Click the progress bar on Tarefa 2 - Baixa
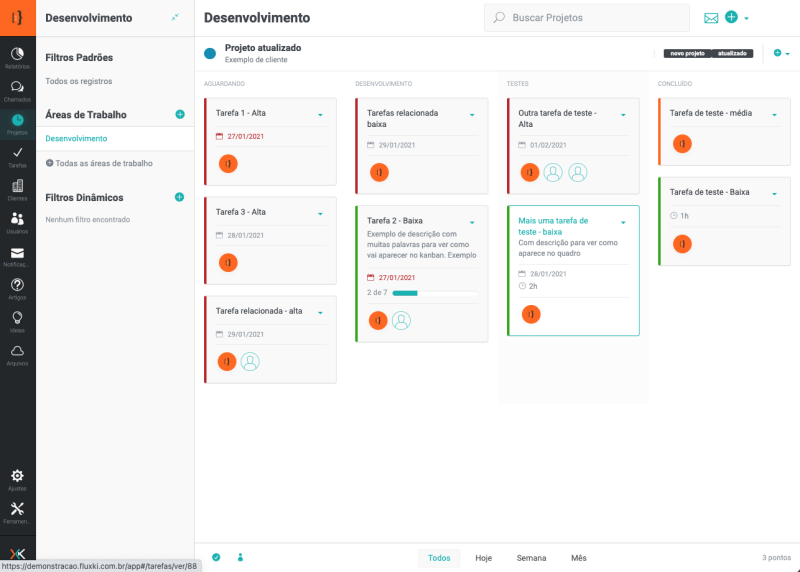 405,293
